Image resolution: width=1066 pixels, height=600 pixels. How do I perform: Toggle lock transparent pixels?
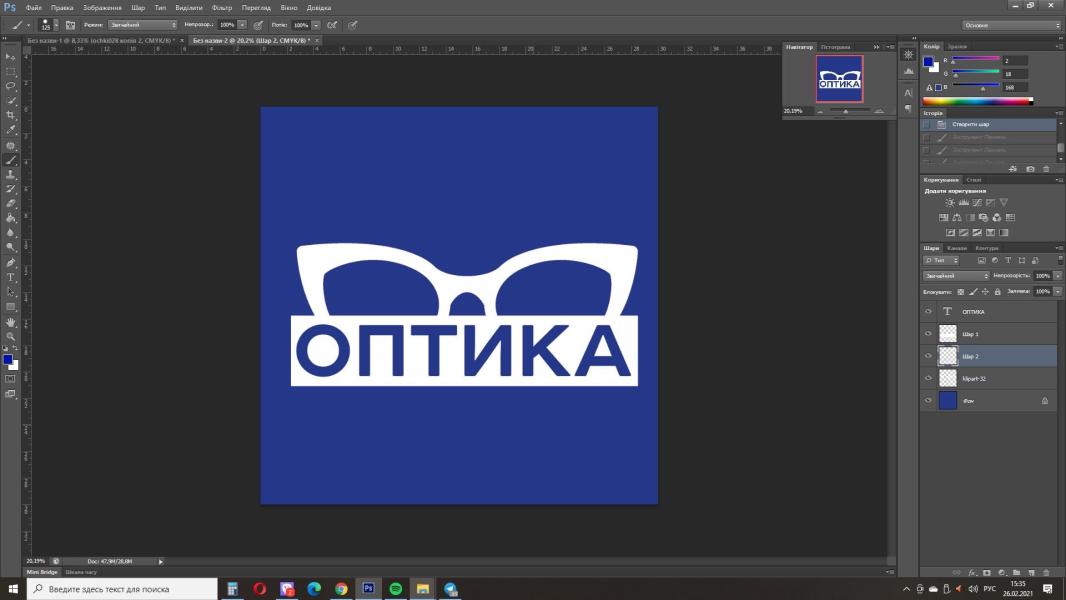[961, 292]
